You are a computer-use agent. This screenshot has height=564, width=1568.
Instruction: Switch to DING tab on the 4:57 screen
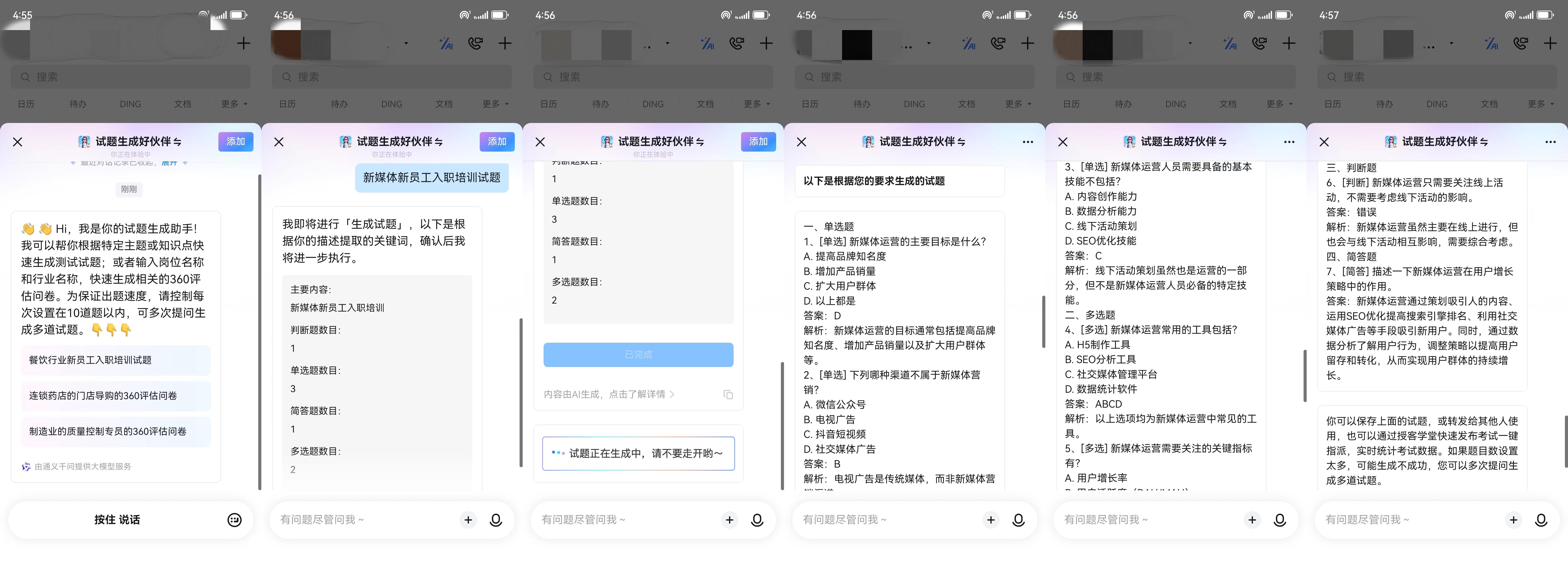(x=1437, y=104)
